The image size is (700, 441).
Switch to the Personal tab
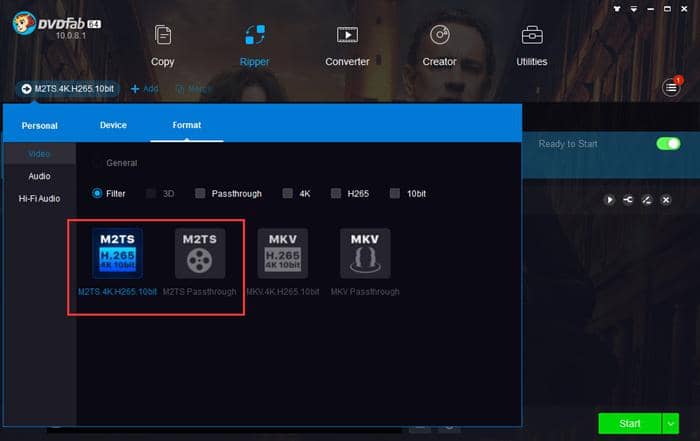pos(39,125)
